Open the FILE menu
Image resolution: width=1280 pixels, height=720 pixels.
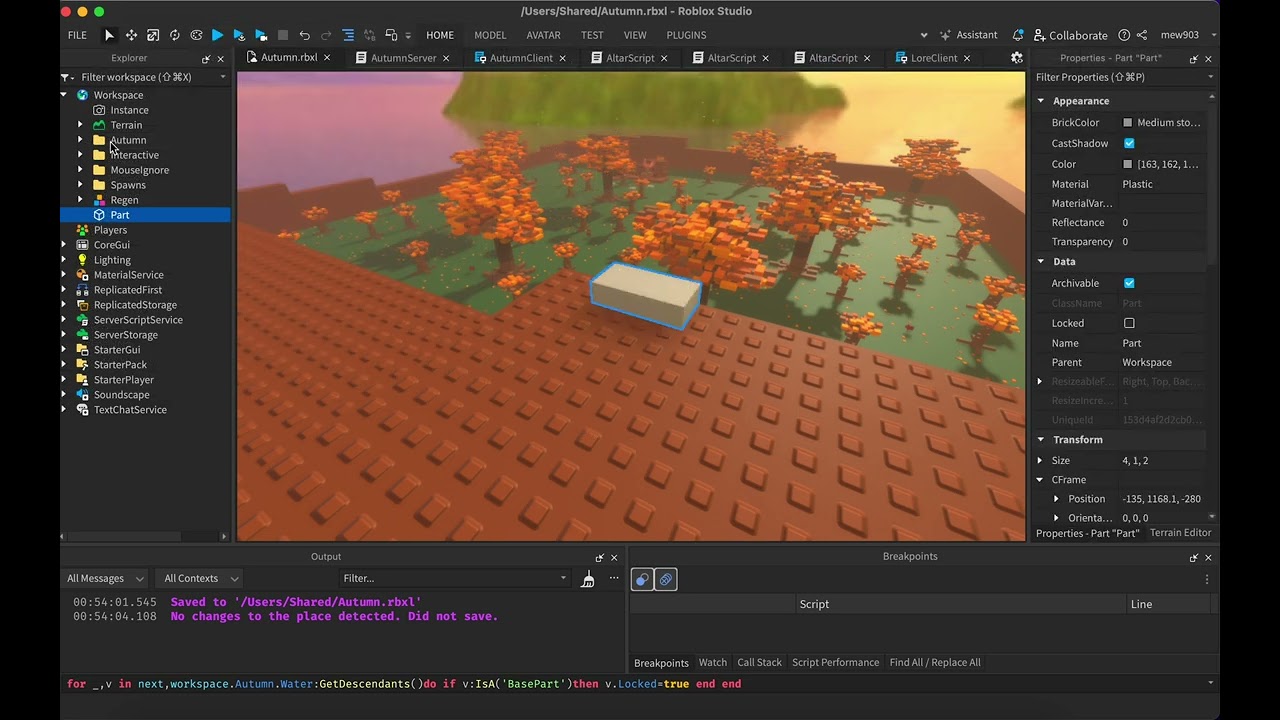[x=77, y=35]
